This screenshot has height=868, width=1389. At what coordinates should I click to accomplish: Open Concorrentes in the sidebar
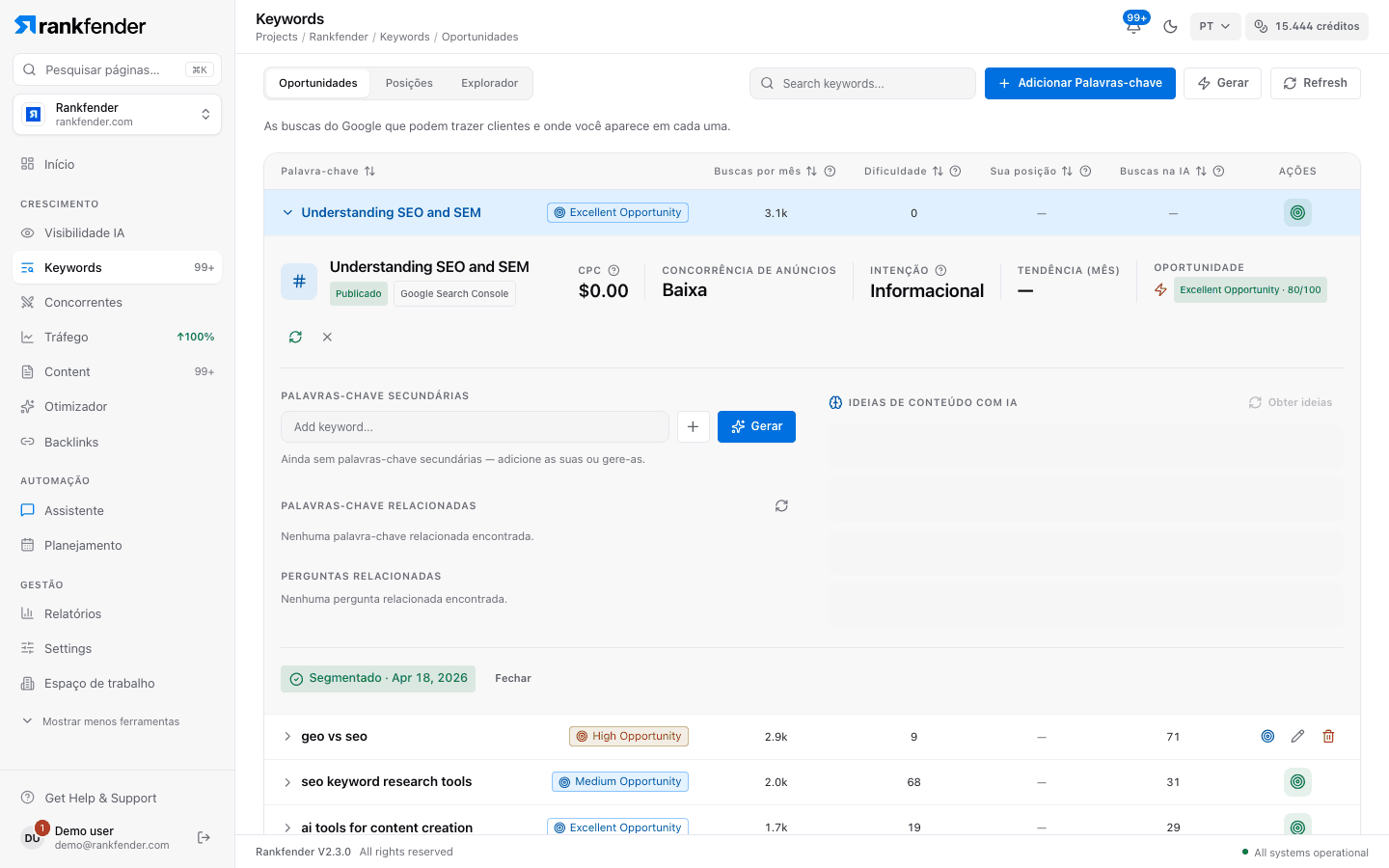(x=118, y=302)
